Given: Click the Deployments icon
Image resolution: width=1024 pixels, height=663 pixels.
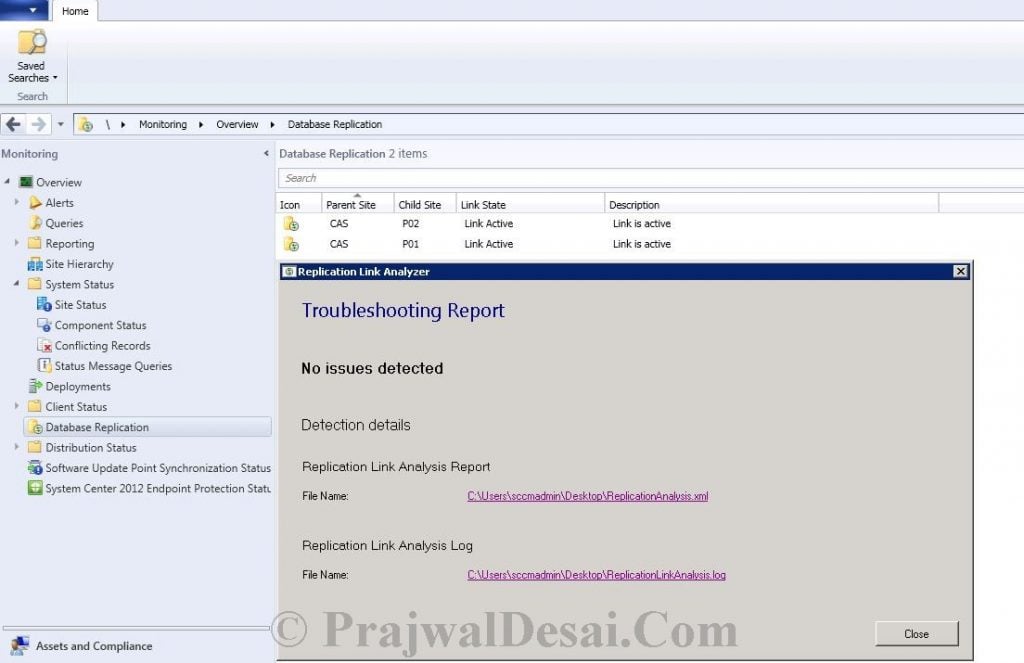Looking at the screenshot, I should click(35, 386).
